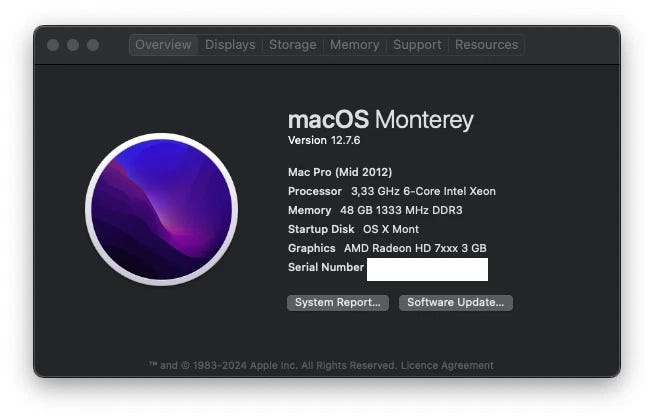Click the Serial Number label
Screen dimensions: 654x419
pyautogui.click(x=326, y=267)
